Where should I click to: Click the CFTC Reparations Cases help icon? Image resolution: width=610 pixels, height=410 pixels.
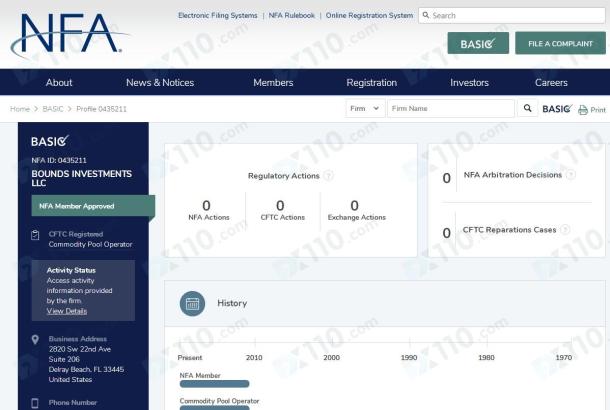[565, 230]
